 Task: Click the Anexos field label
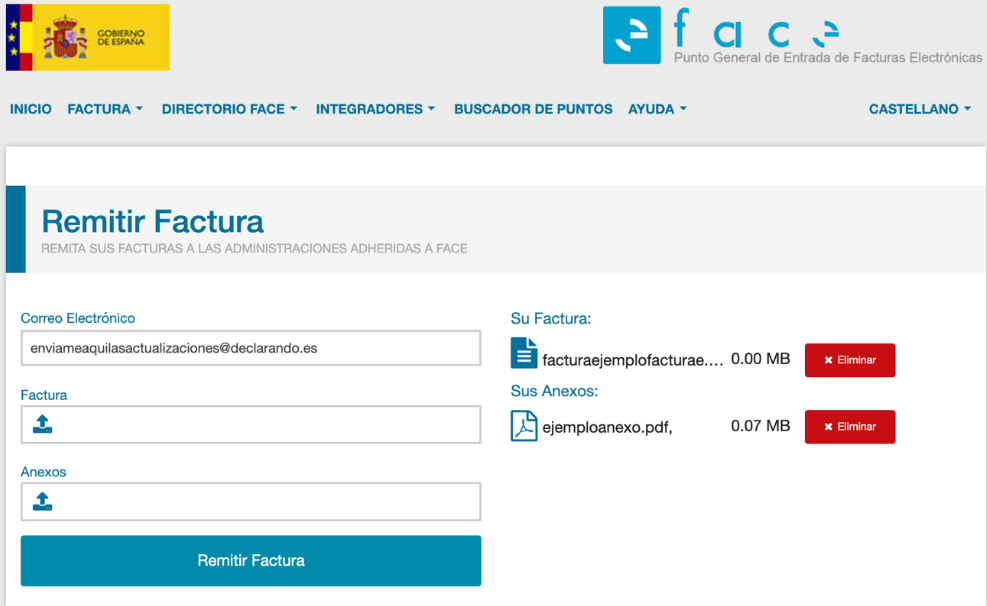coord(43,472)
